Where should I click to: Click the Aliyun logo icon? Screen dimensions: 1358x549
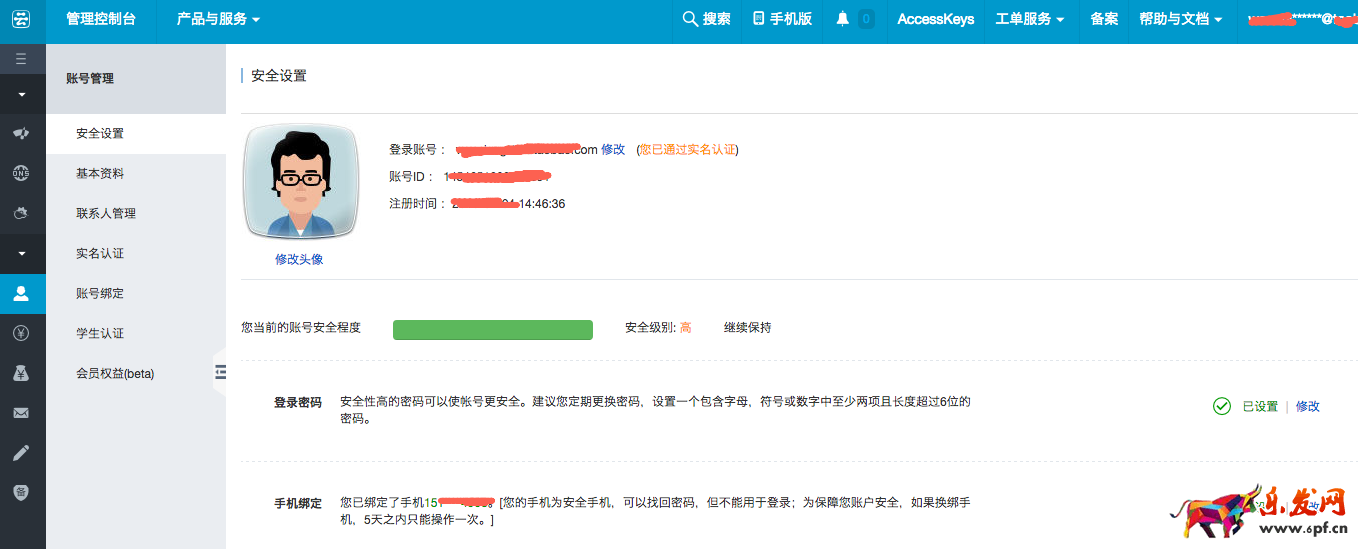pos(21,19)
